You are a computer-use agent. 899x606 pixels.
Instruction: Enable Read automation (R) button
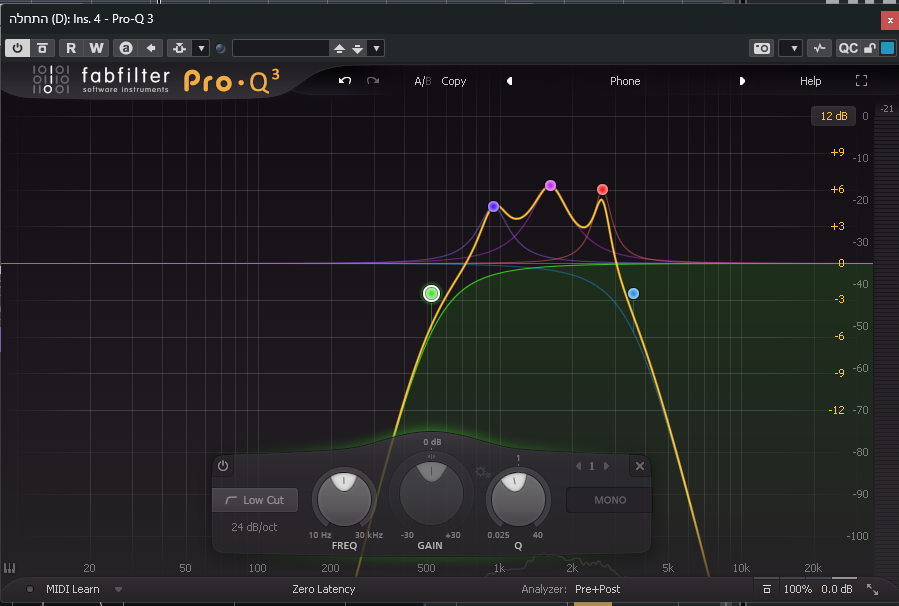tap(71, 48)
